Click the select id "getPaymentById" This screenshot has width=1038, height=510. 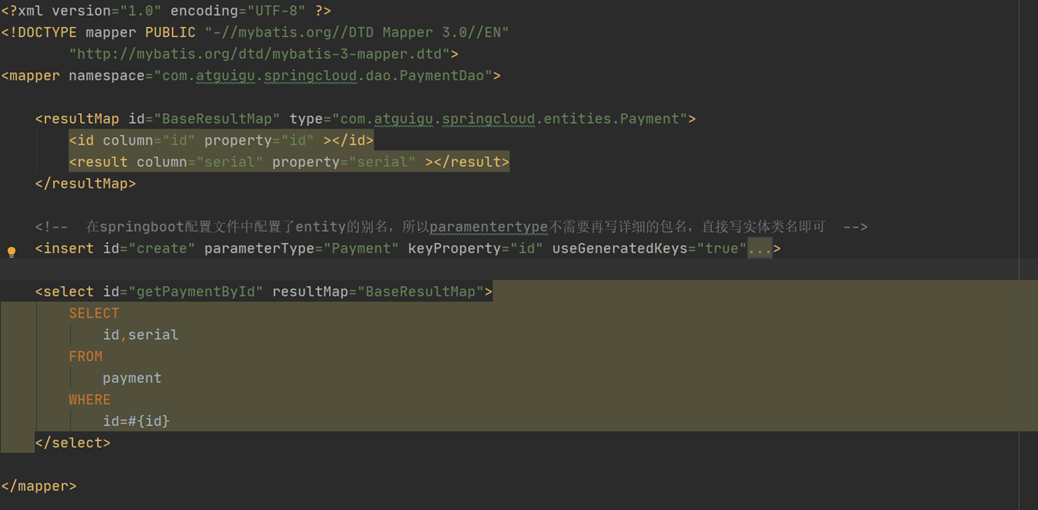tap(196, 291)
